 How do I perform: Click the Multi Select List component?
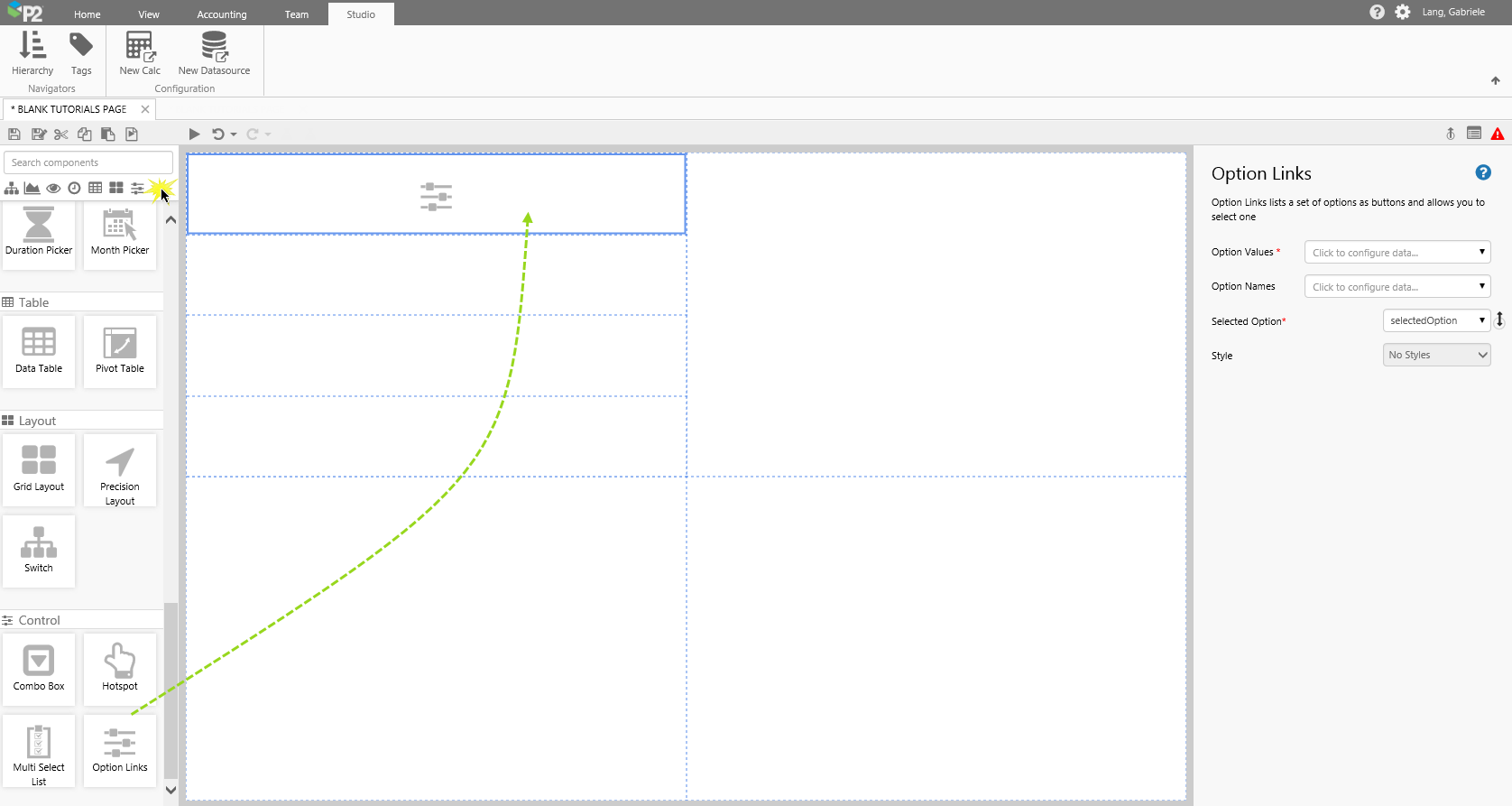pos(39,751)
